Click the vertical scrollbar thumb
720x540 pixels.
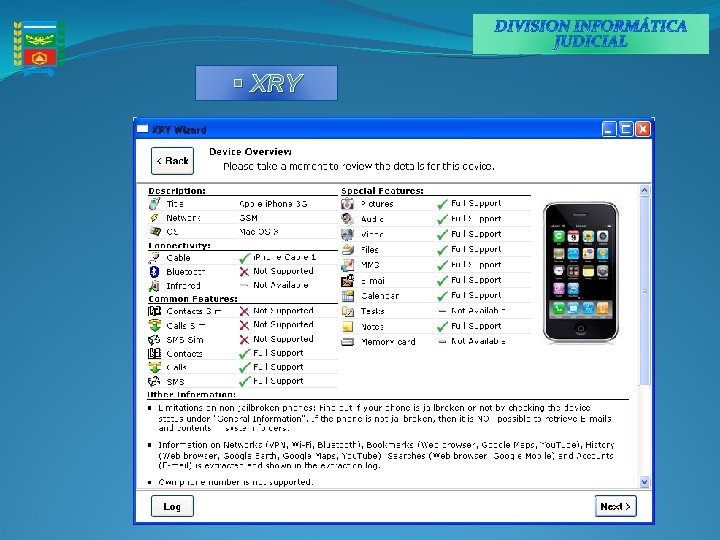(644, 291)
